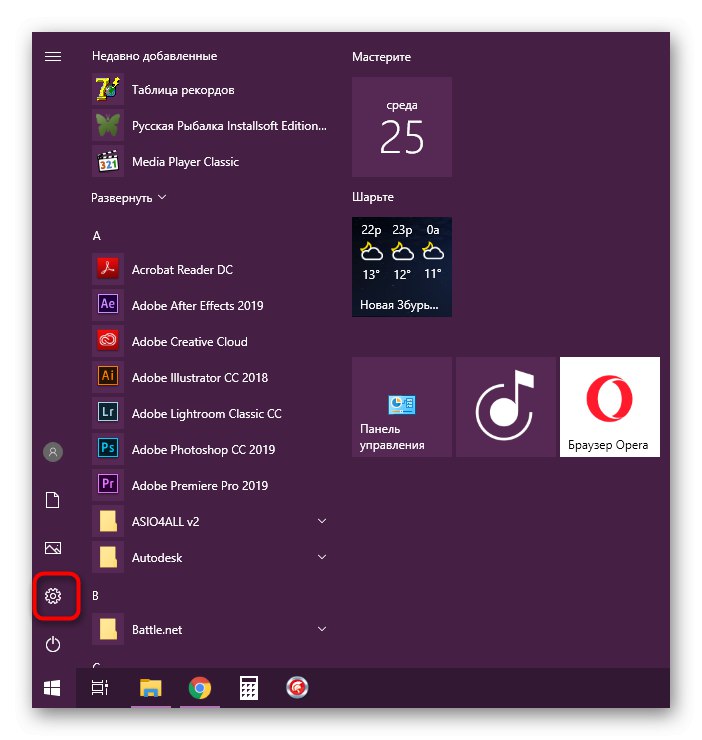Open the calendar tile showing среда 25

(x=402, y=127)
